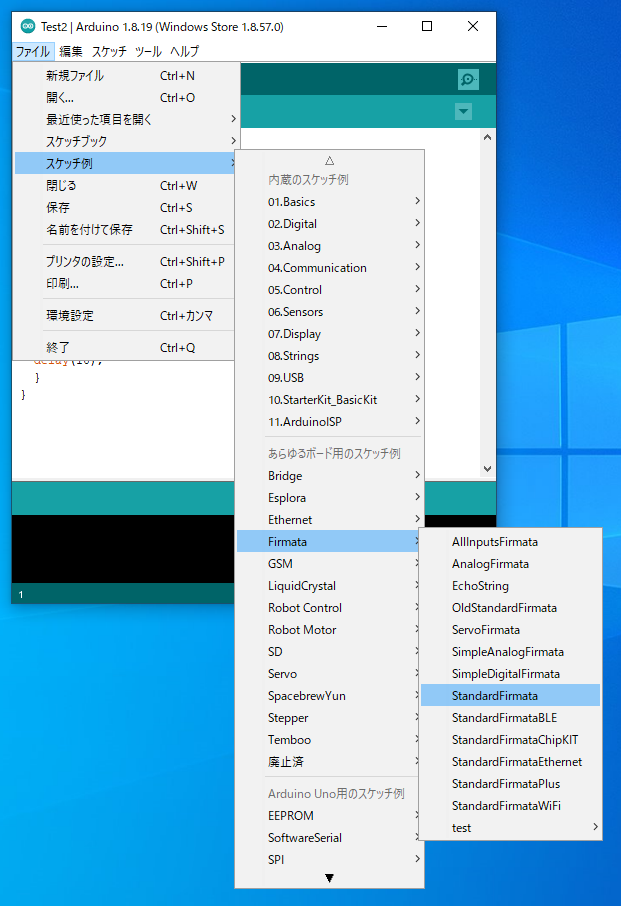Open the StandardFirmataPlus example

coord(511,783)
